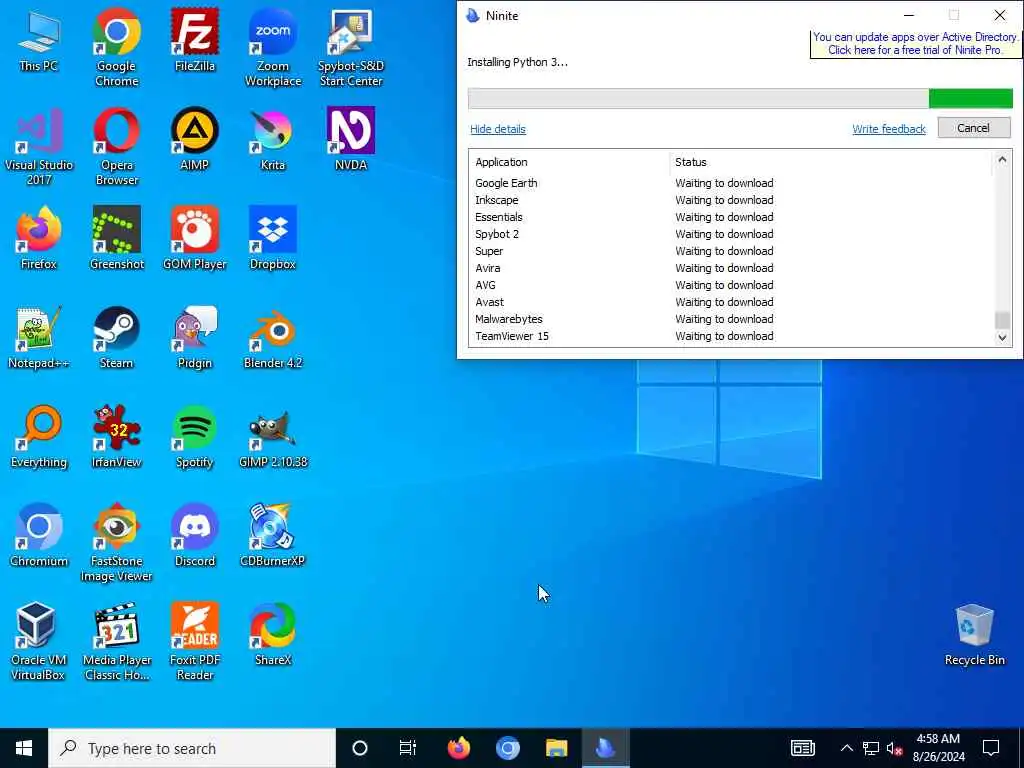The image size is (1024, 768).
Task: Open the Windows Start menu
Action: click(x=24, y=748)
